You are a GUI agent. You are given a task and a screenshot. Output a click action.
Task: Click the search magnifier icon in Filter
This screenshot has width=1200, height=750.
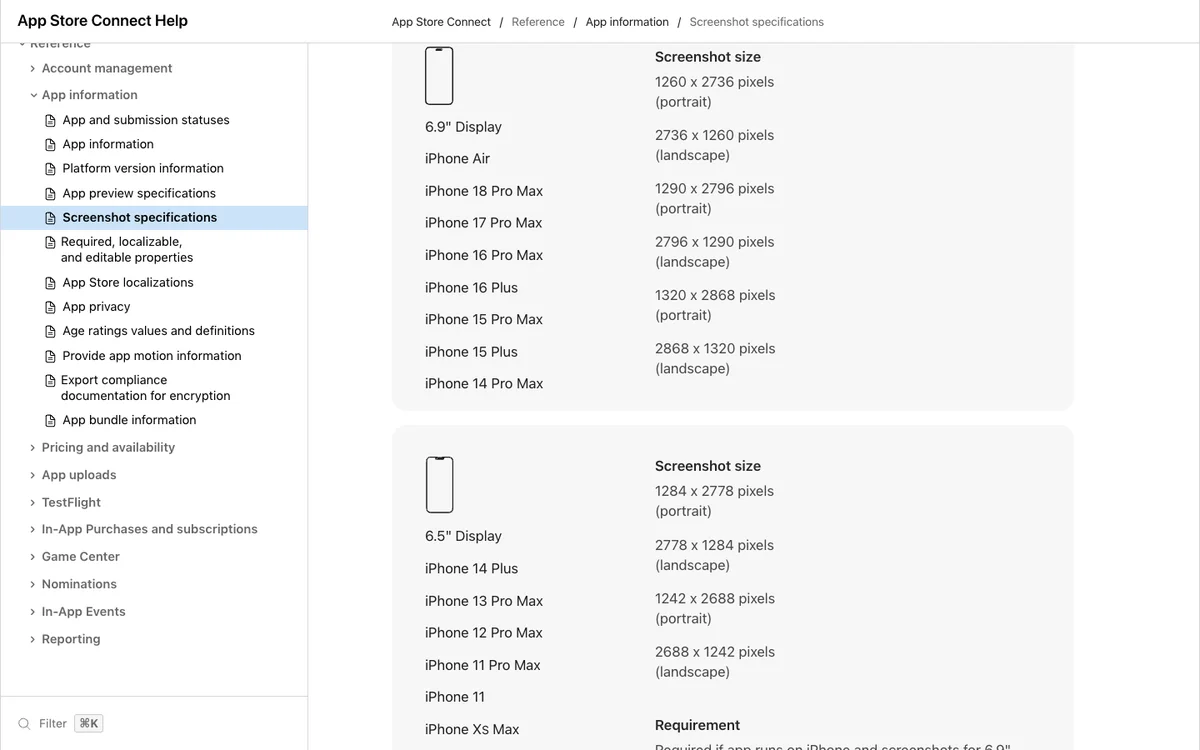[24, 724]
